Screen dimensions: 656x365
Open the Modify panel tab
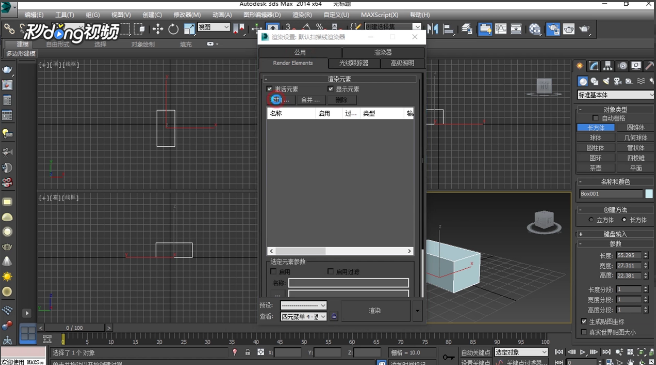pyautogui.click(x=594, y=66)
